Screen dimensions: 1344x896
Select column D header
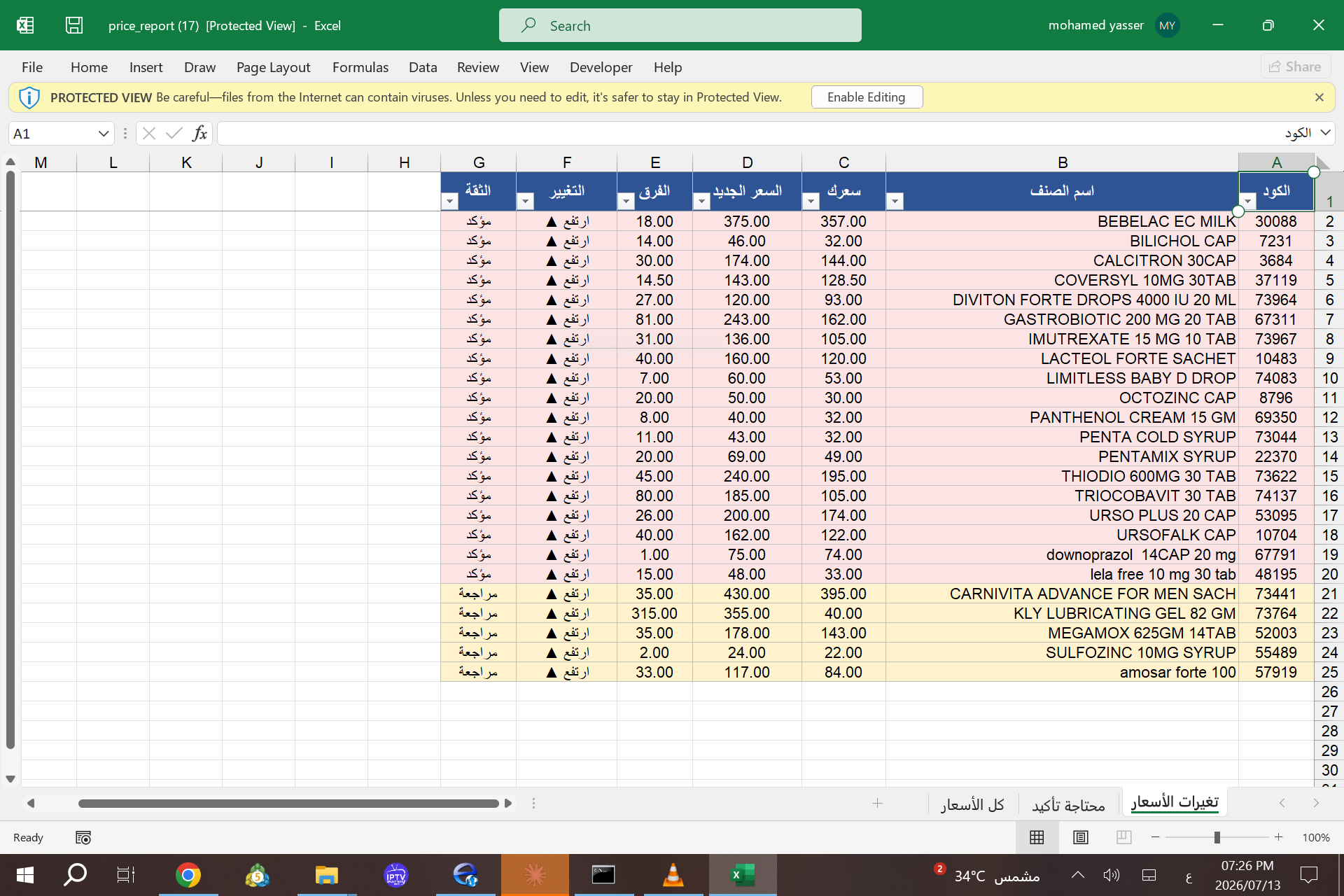pos(747,162)
